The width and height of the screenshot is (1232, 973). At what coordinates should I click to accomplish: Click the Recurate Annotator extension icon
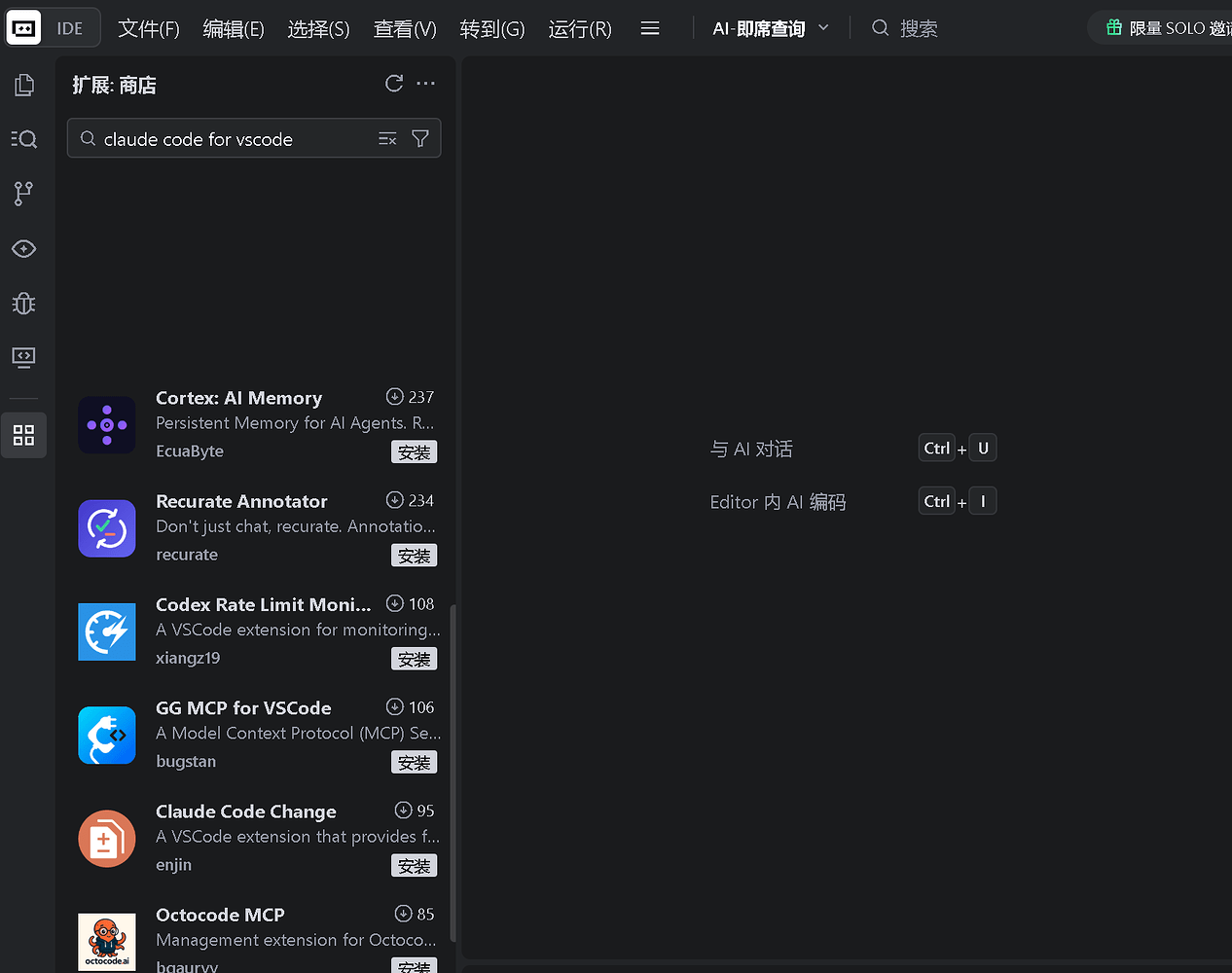(107, 528)
